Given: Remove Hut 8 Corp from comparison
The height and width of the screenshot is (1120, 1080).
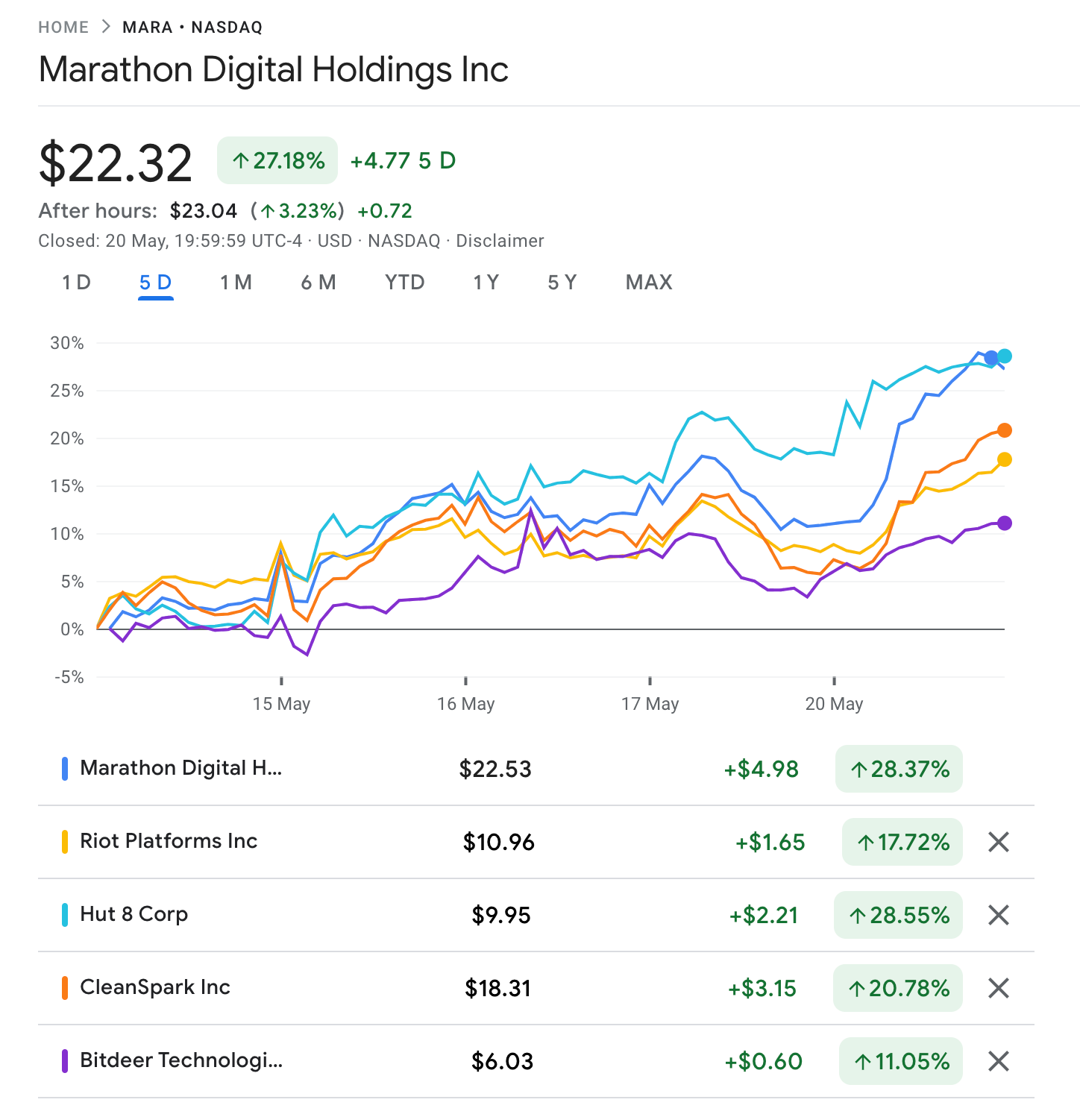Looking at the screenshot, I should [998, 915].
